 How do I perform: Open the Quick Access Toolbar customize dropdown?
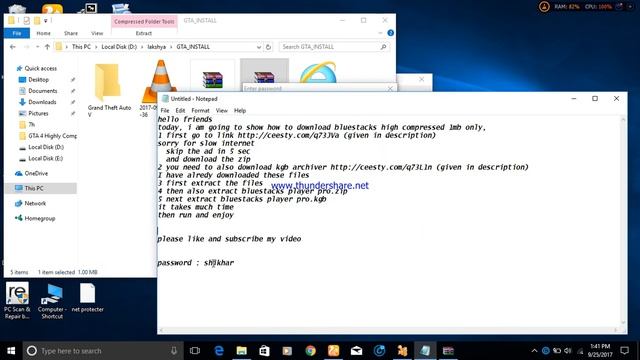tap(46, 20)
